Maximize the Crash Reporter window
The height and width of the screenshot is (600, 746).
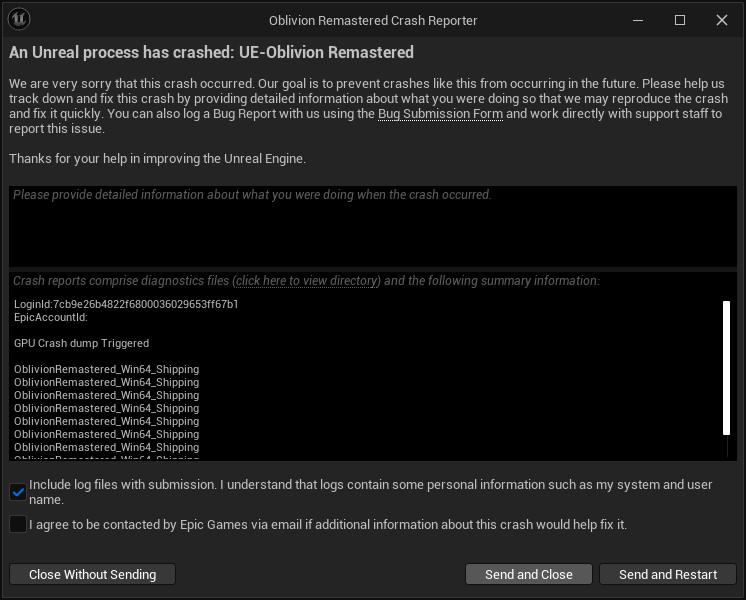(x=680, y=20)
